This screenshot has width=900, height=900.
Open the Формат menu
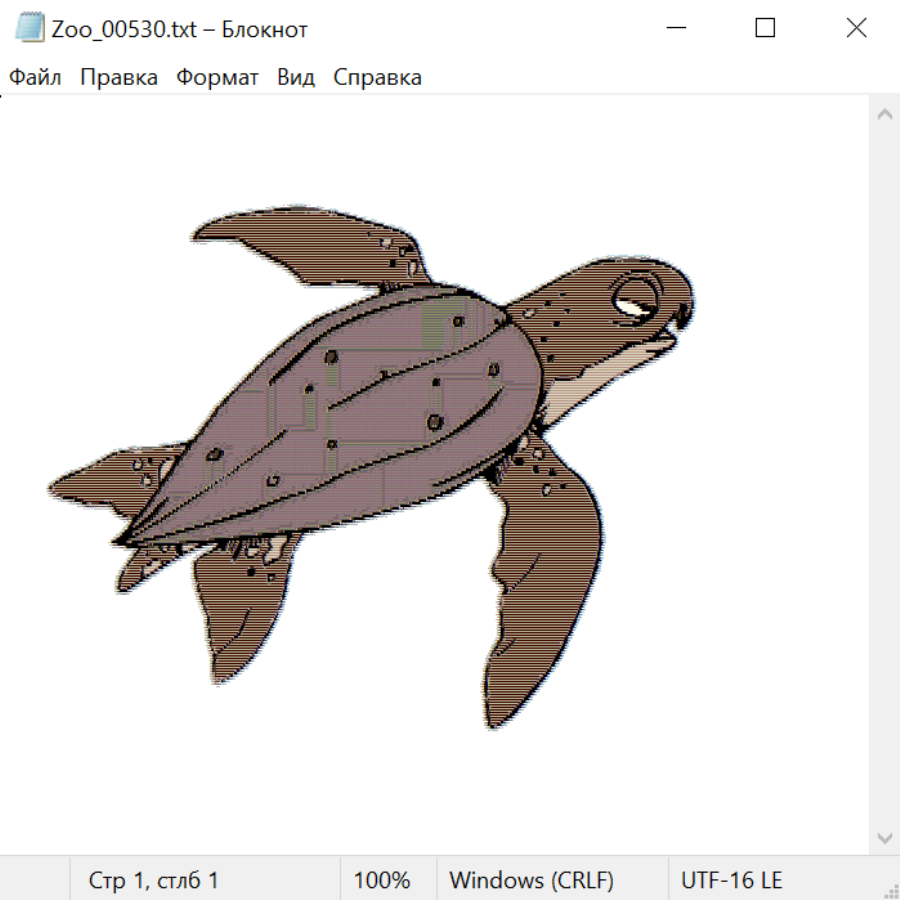(217, 78)
